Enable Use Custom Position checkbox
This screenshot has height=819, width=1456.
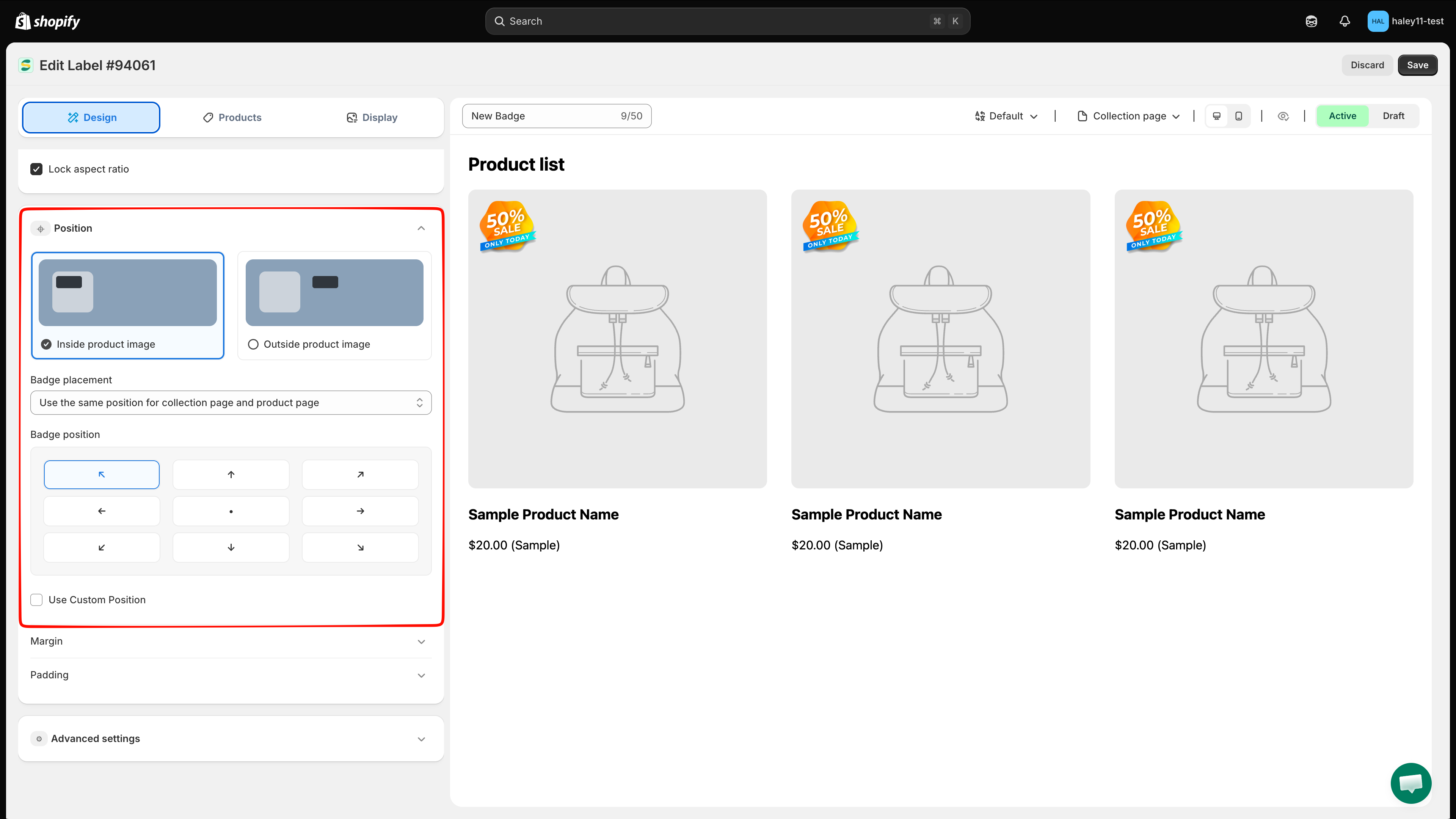pyautogui.click(x=36, y=600)
